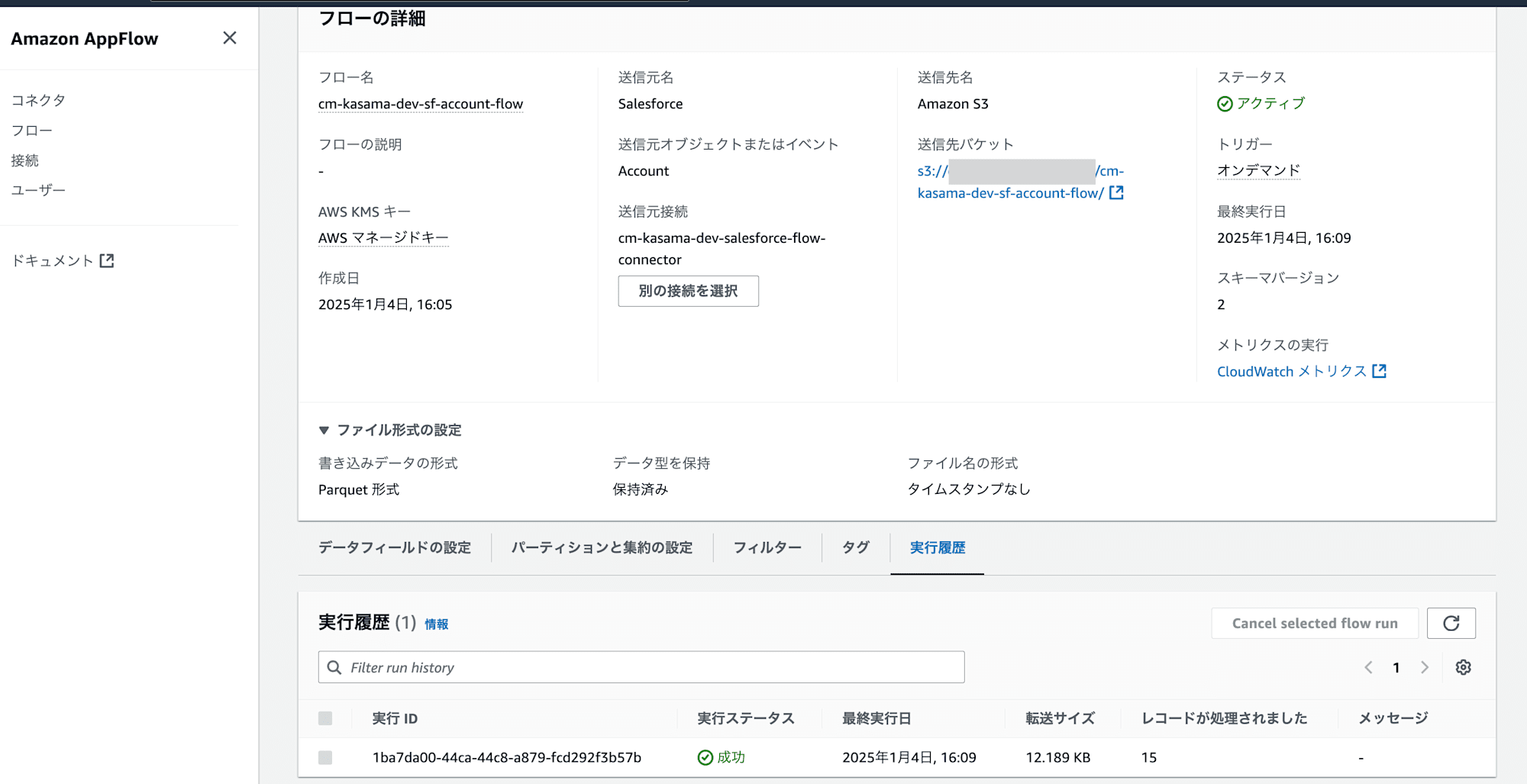Screen dimensions: 1527x784
Task: Click the flow name cm-kasama-dev-sf-account-flow
Action: click(x=421, y=104)
